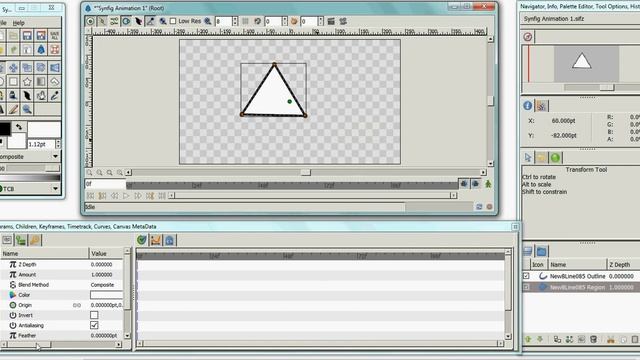Click the default gradient bar
640x360 pixels.
[x=30, y=178]
